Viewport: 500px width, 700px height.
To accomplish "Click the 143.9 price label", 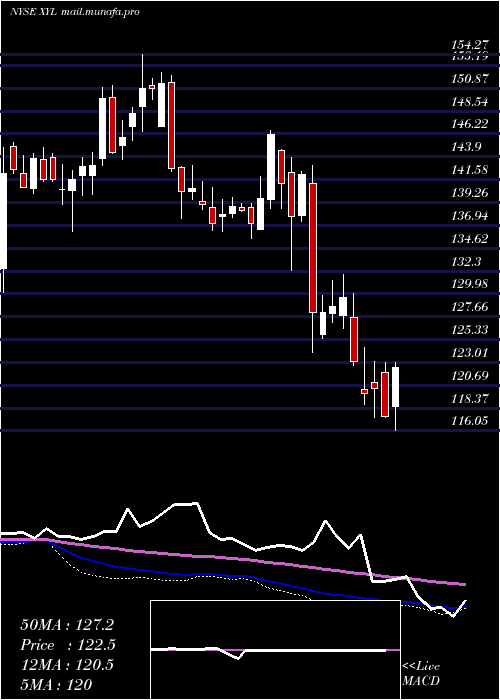I will (467, 147).
